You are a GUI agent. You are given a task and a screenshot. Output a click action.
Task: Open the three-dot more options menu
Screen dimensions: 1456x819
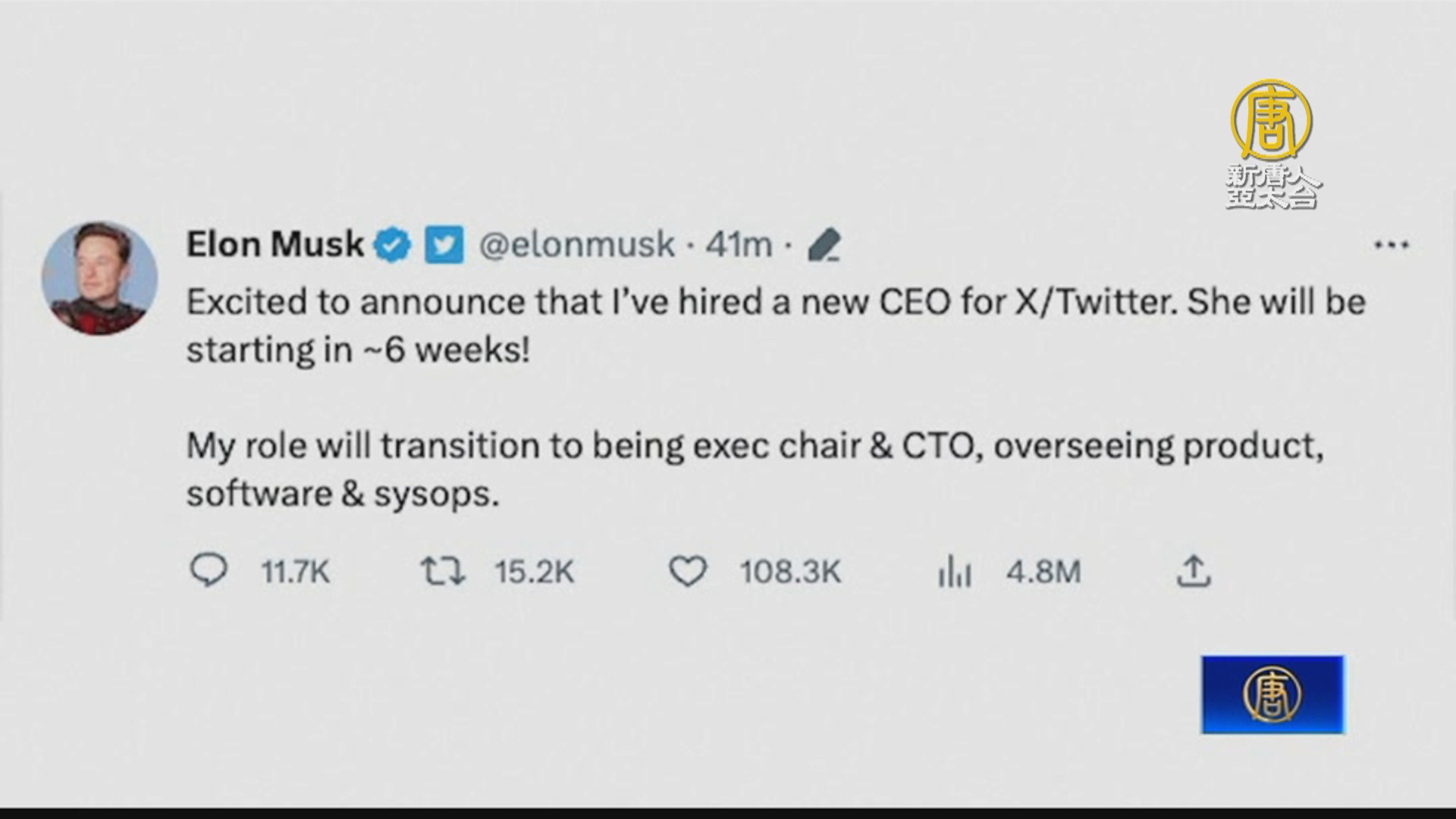[1391, 245]
